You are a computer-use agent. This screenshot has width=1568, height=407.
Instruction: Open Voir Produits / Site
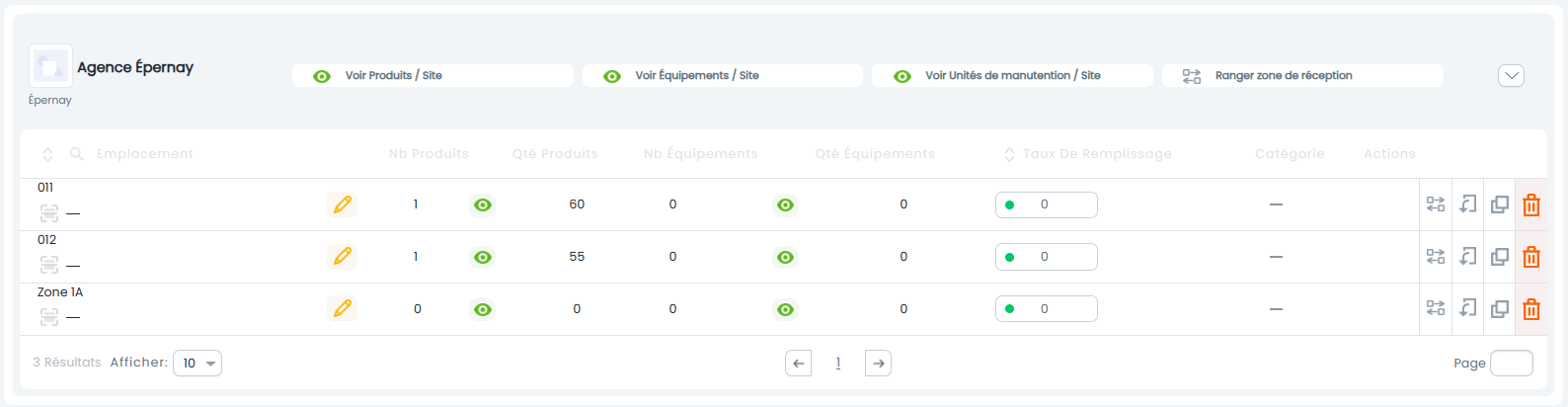[x=432, y=75]
